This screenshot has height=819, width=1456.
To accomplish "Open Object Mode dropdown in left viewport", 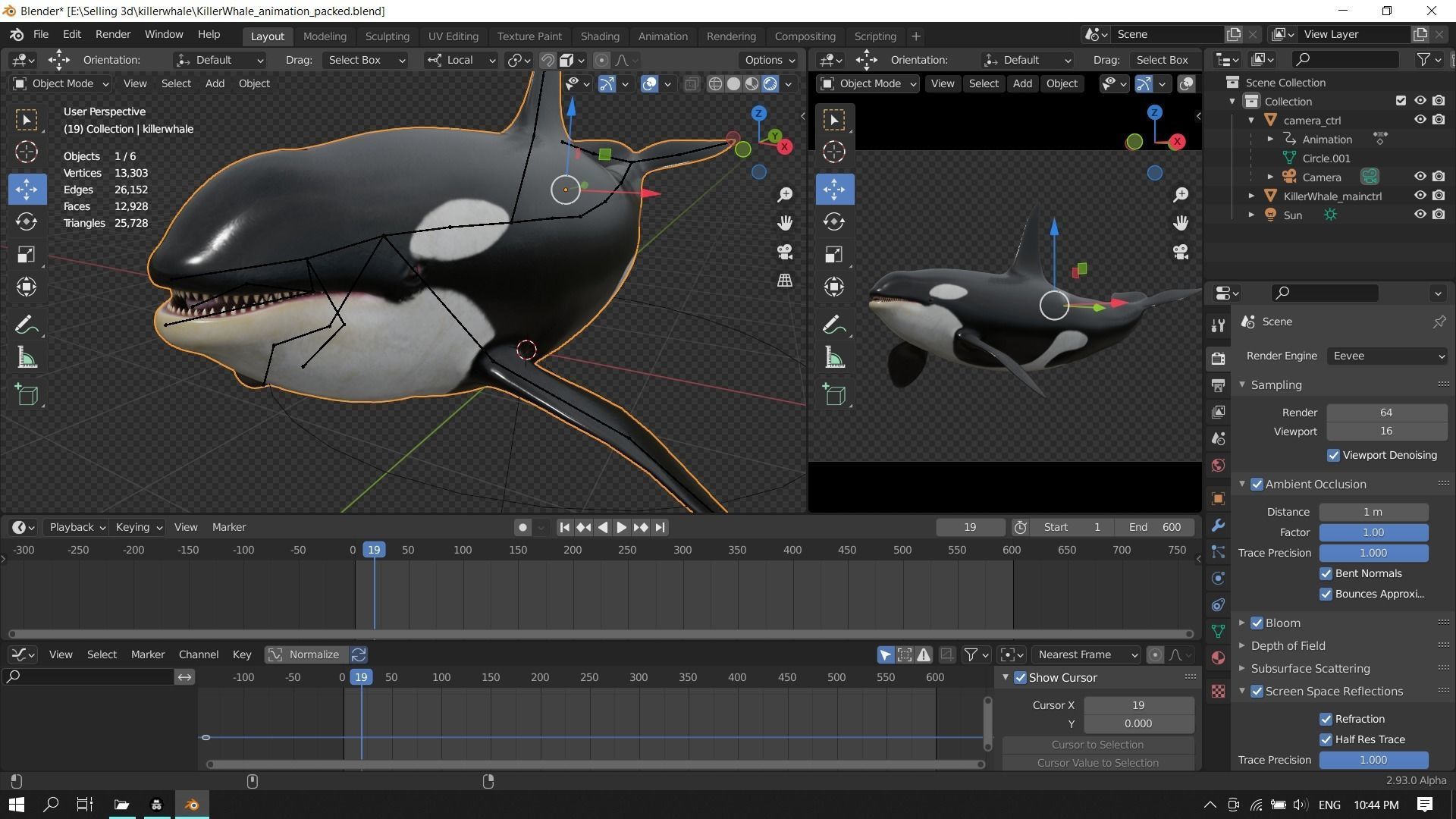I will pyautogui.click(x=61, y=84).
